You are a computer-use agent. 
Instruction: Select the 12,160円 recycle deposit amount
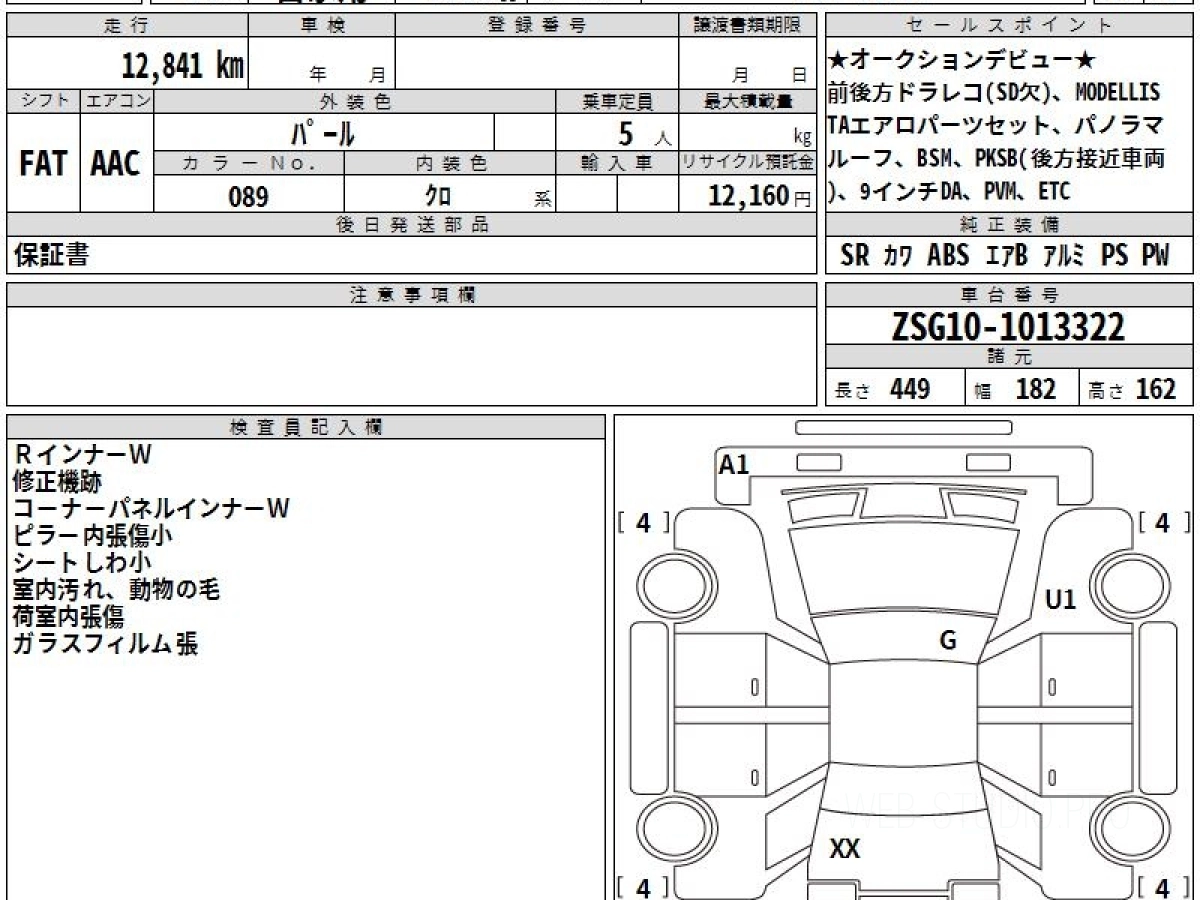click(x=746, y=197)
